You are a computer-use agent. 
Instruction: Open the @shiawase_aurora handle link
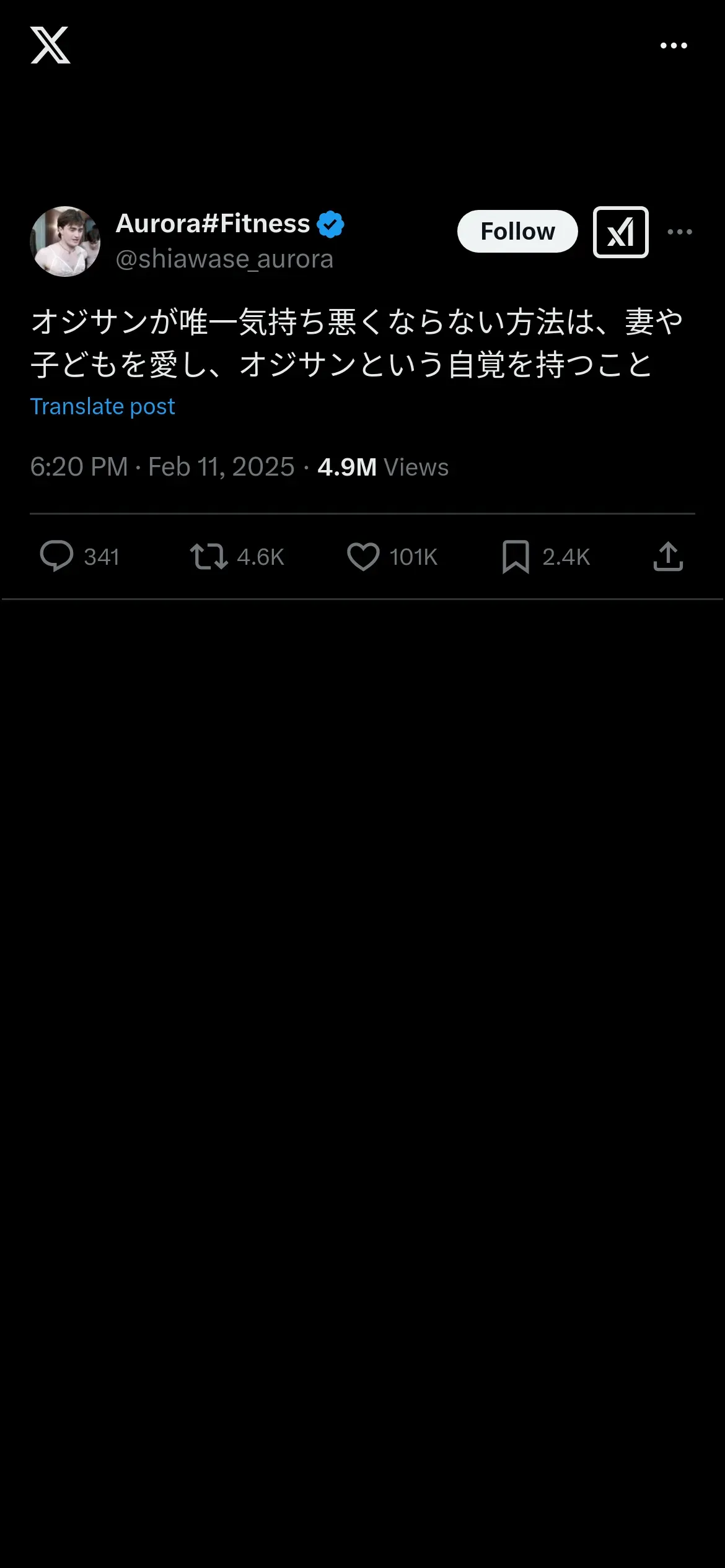(224, 259)
